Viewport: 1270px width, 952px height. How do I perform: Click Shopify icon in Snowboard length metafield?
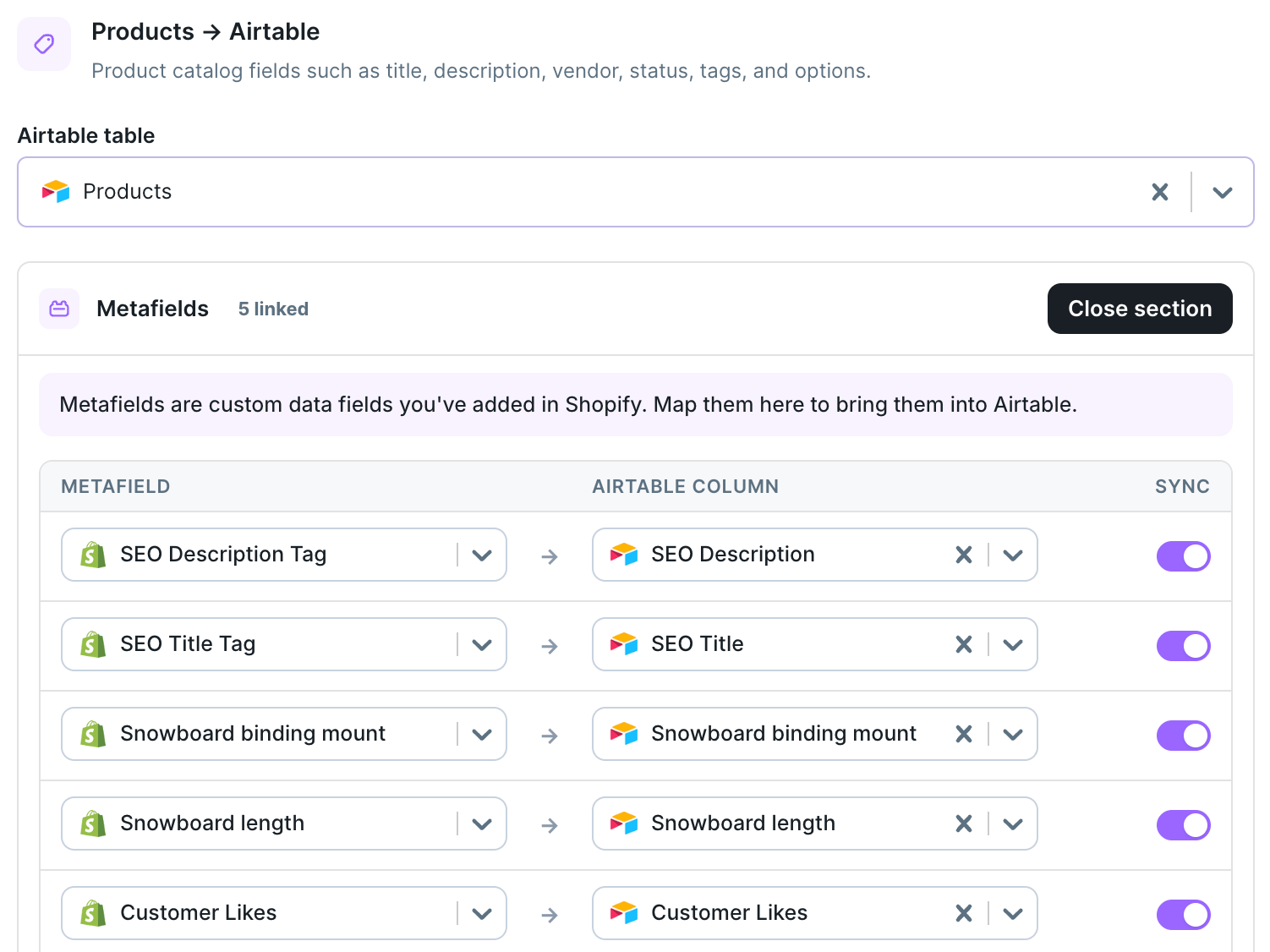[93, 823]
